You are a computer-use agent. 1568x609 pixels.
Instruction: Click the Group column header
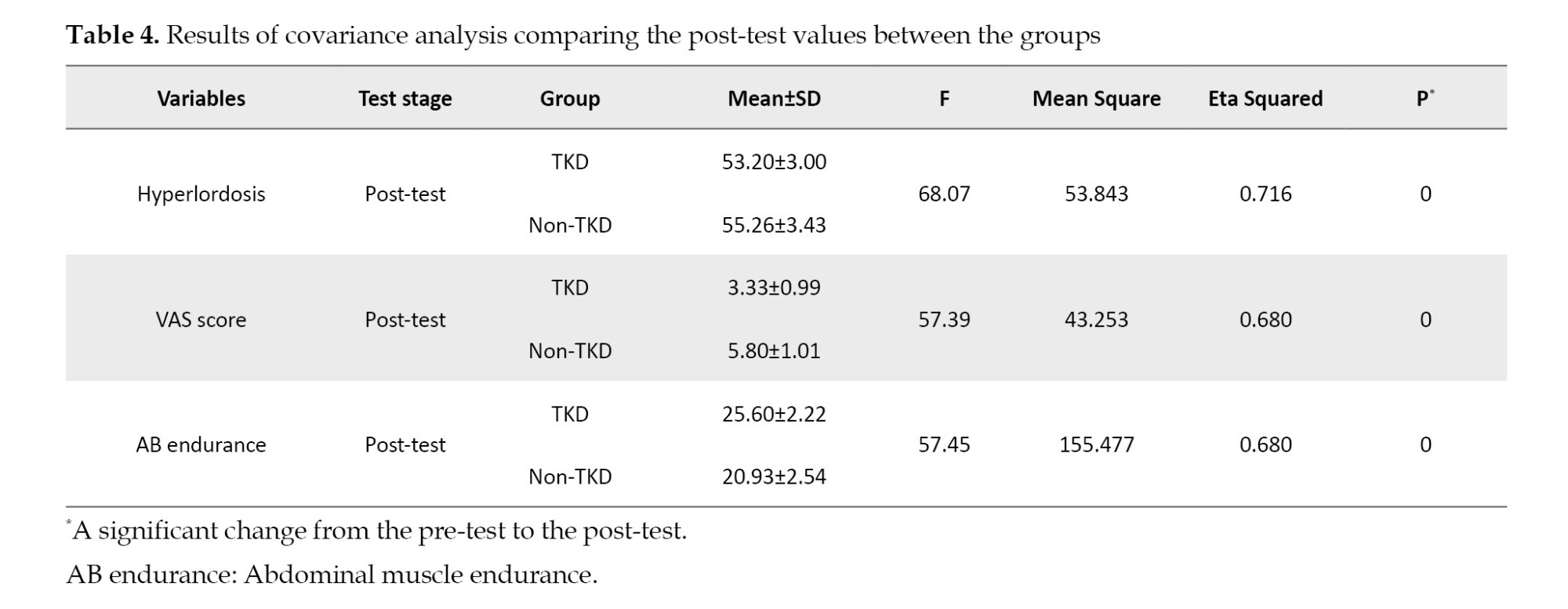coord(569,99)
